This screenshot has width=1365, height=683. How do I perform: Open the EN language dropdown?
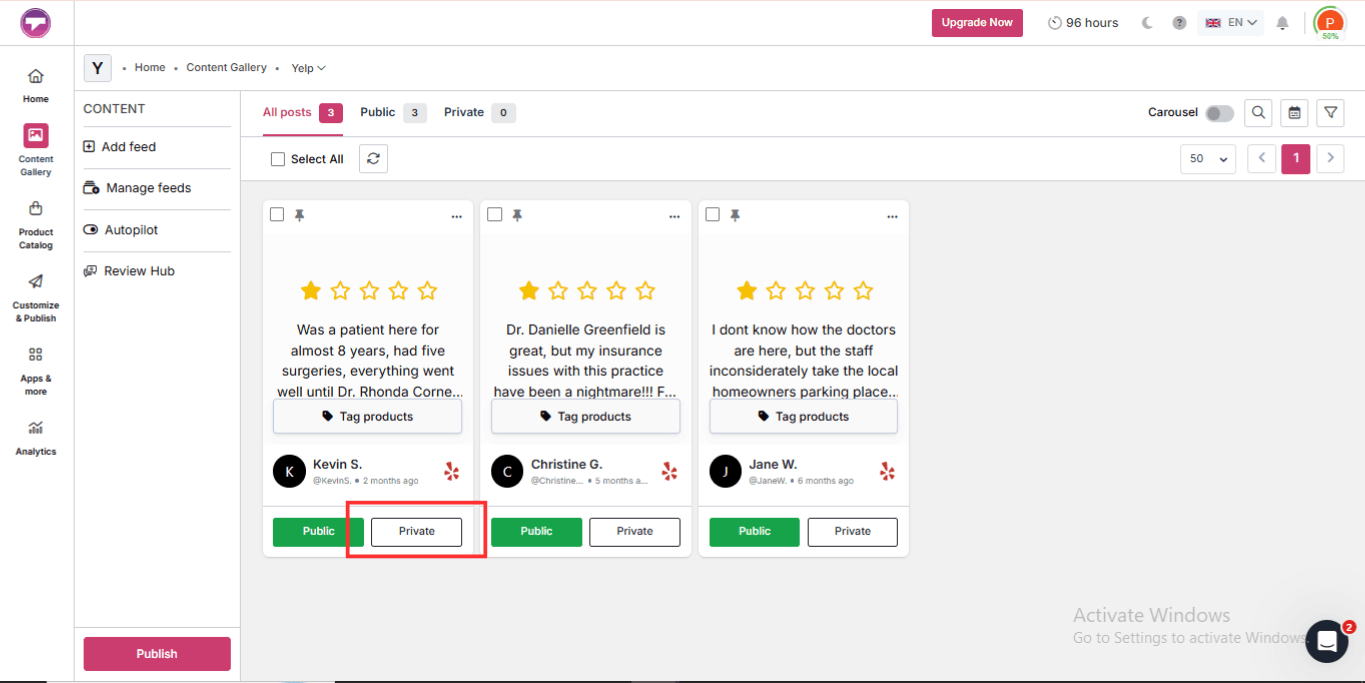coord(1231,23)
